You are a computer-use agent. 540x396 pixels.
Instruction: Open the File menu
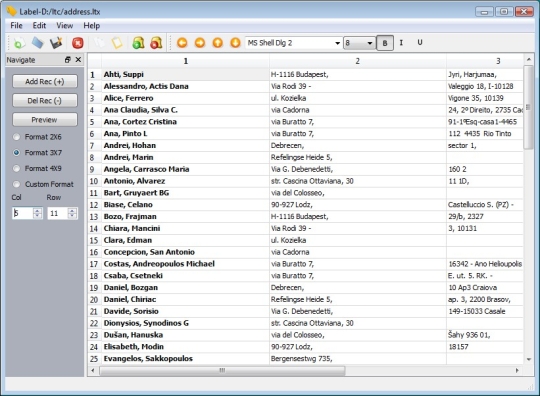pos(16,25)
